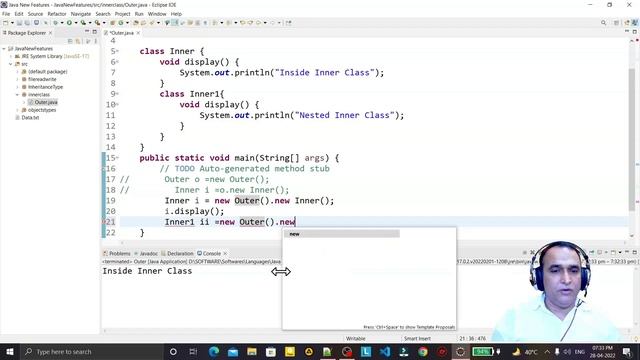Click the green Run toolbar button
This screenshot has height=360, width=640.
[69, 23]
